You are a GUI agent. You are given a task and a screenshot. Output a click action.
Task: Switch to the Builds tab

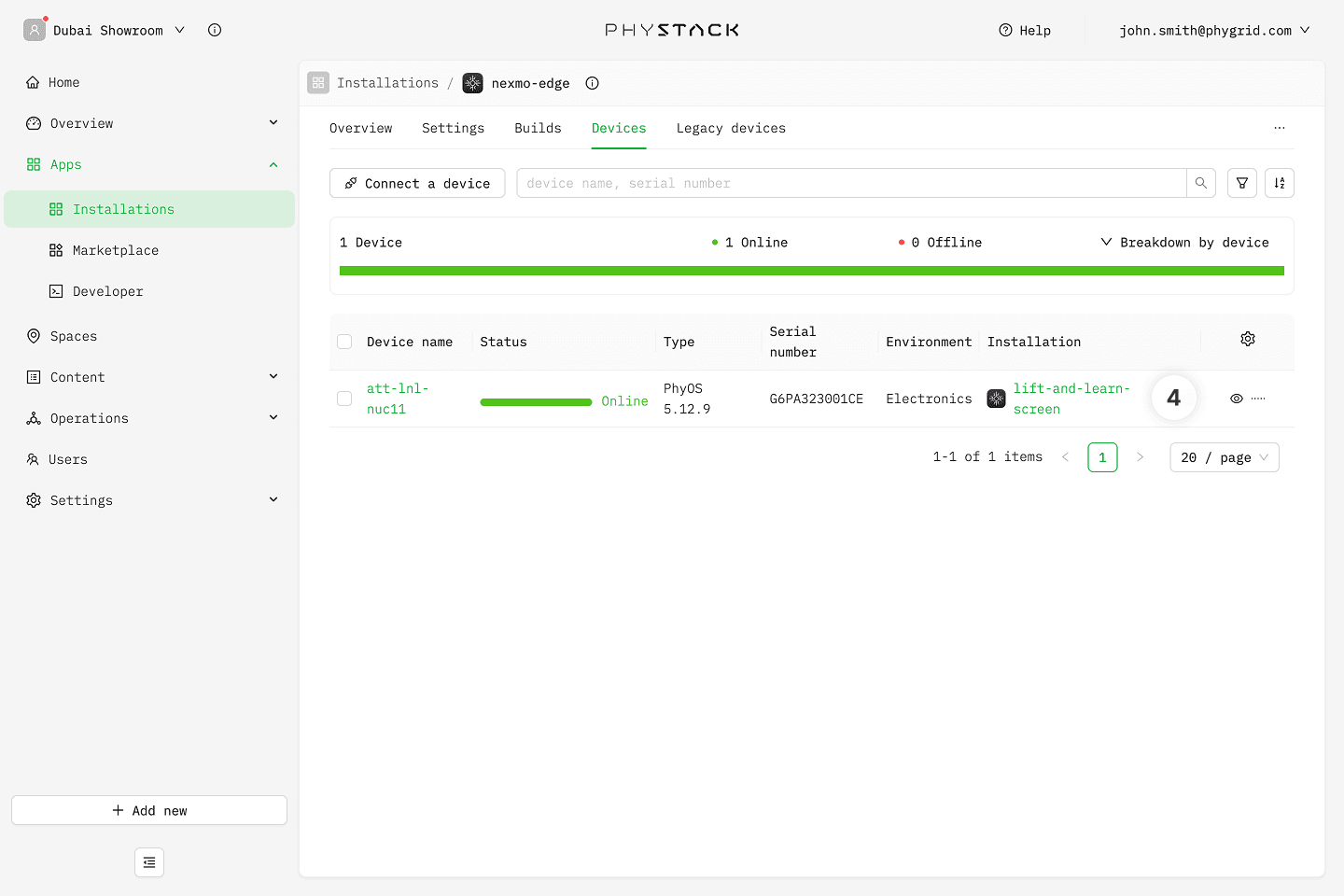539,128
